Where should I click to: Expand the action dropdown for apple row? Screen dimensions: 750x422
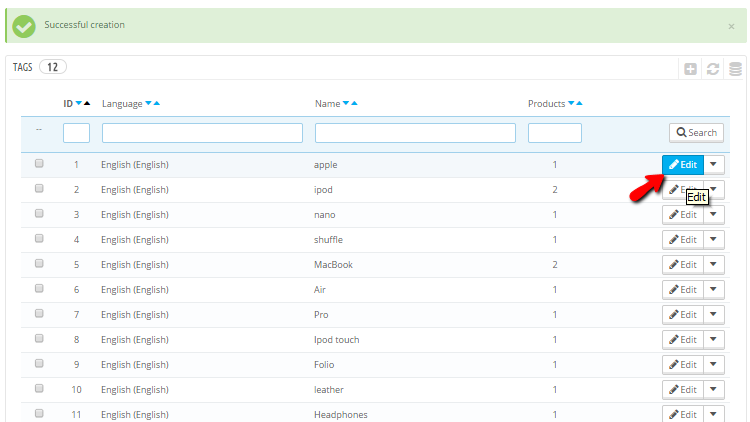[713, 164]
